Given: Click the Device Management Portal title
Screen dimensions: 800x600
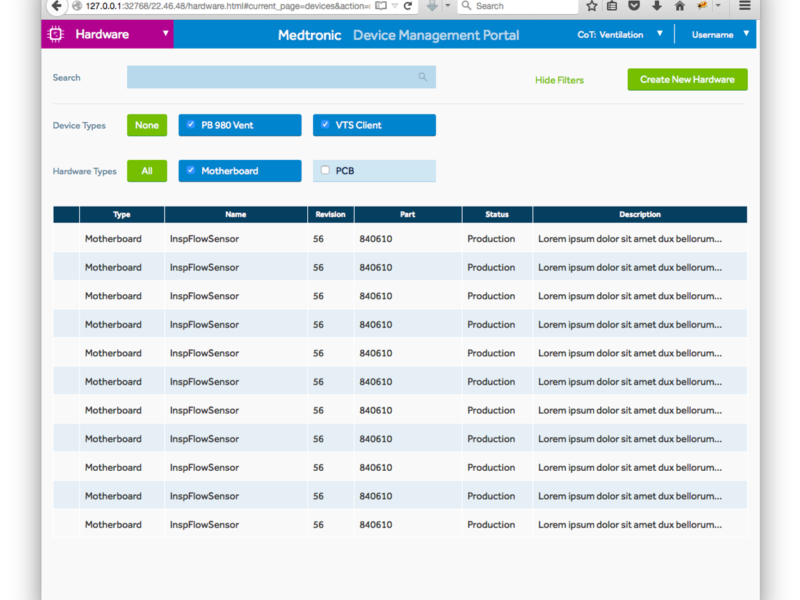Looking at the screenshot, I should 436,35.
